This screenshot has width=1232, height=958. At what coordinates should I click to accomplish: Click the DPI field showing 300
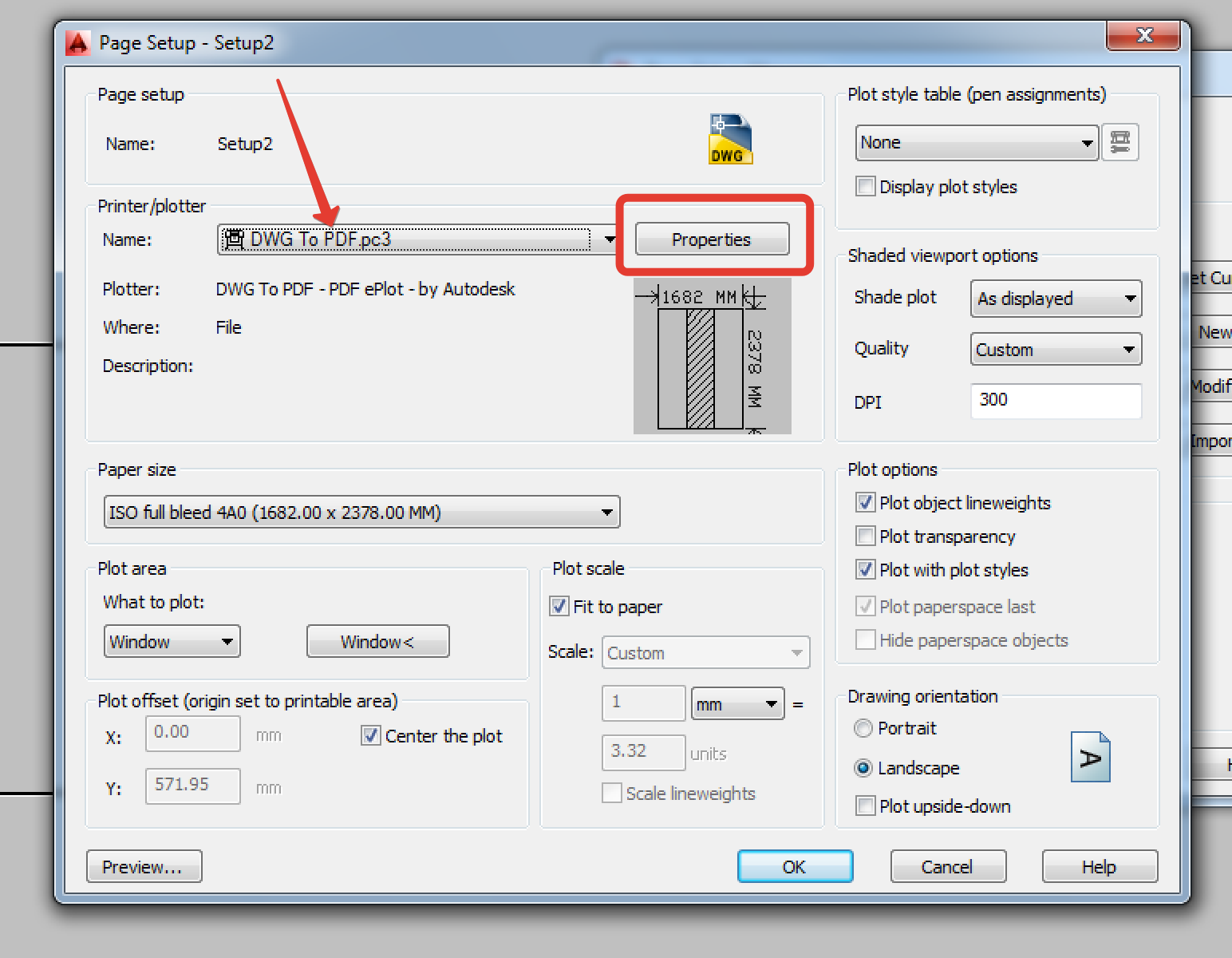(x=1056, y=401)
